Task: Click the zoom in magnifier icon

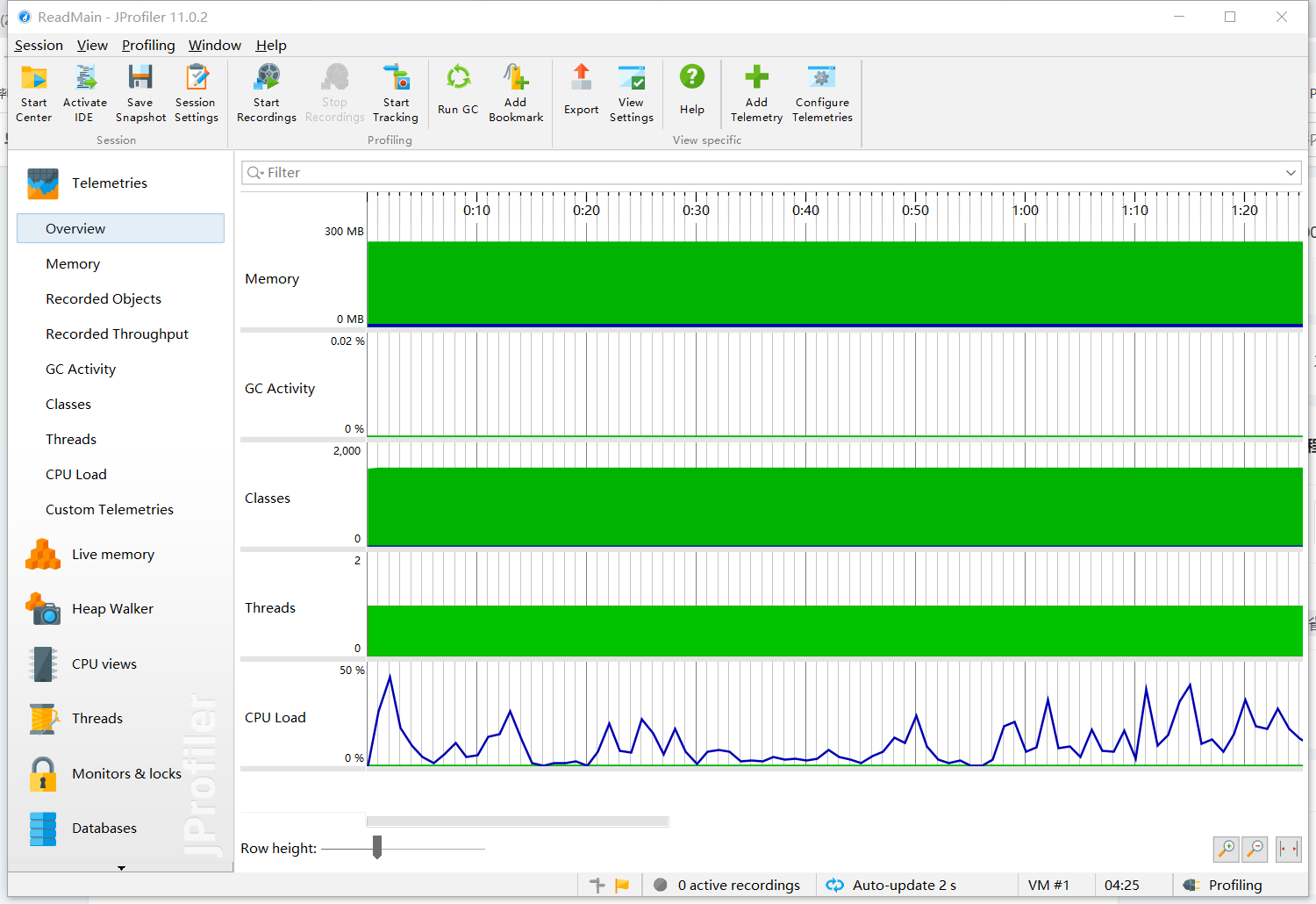Action: [x=1226, y=849]
